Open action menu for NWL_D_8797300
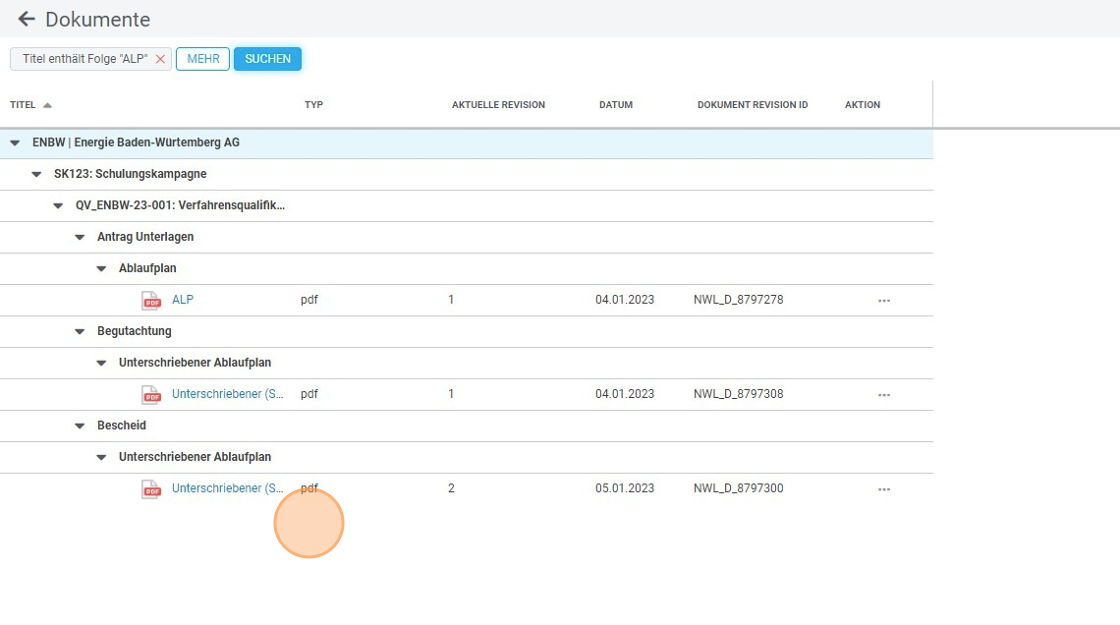The height and width of the screenshot is (625, 1120). 884,489
